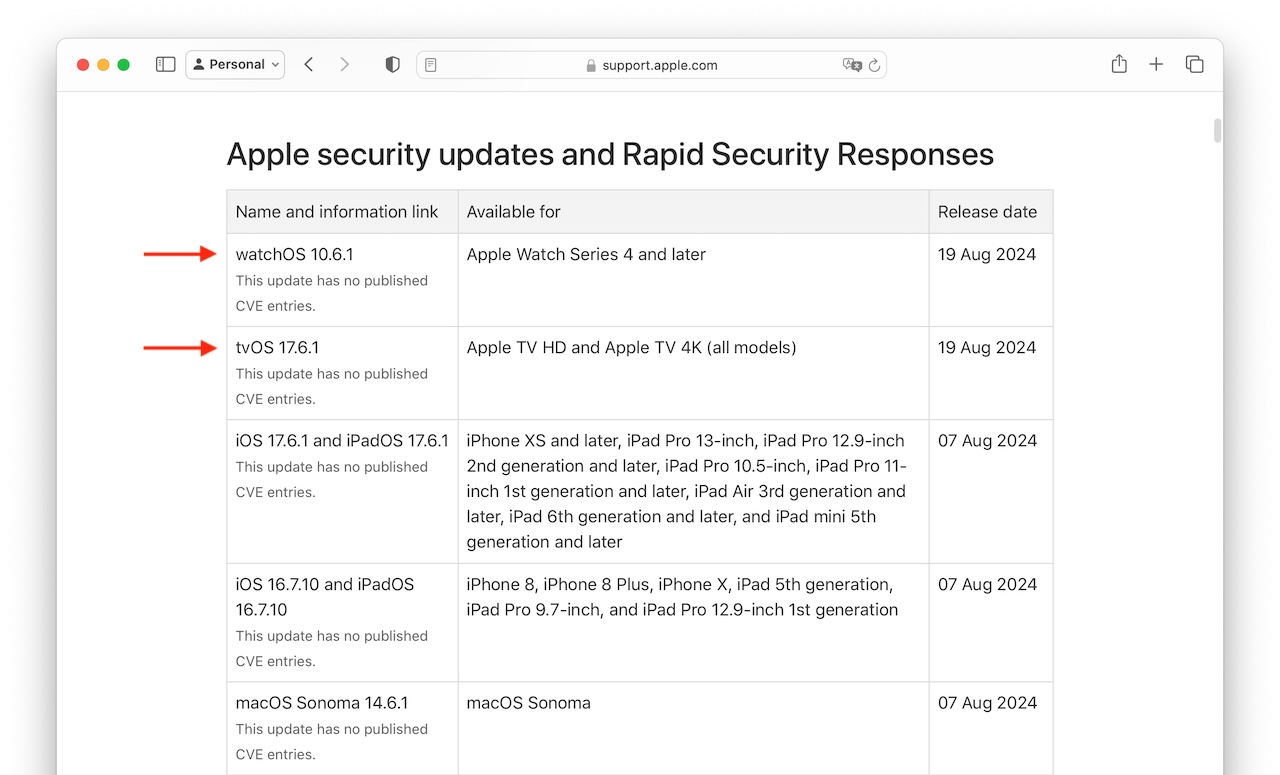
Task: Click the page heading Apple security updates
Action: 610,154
